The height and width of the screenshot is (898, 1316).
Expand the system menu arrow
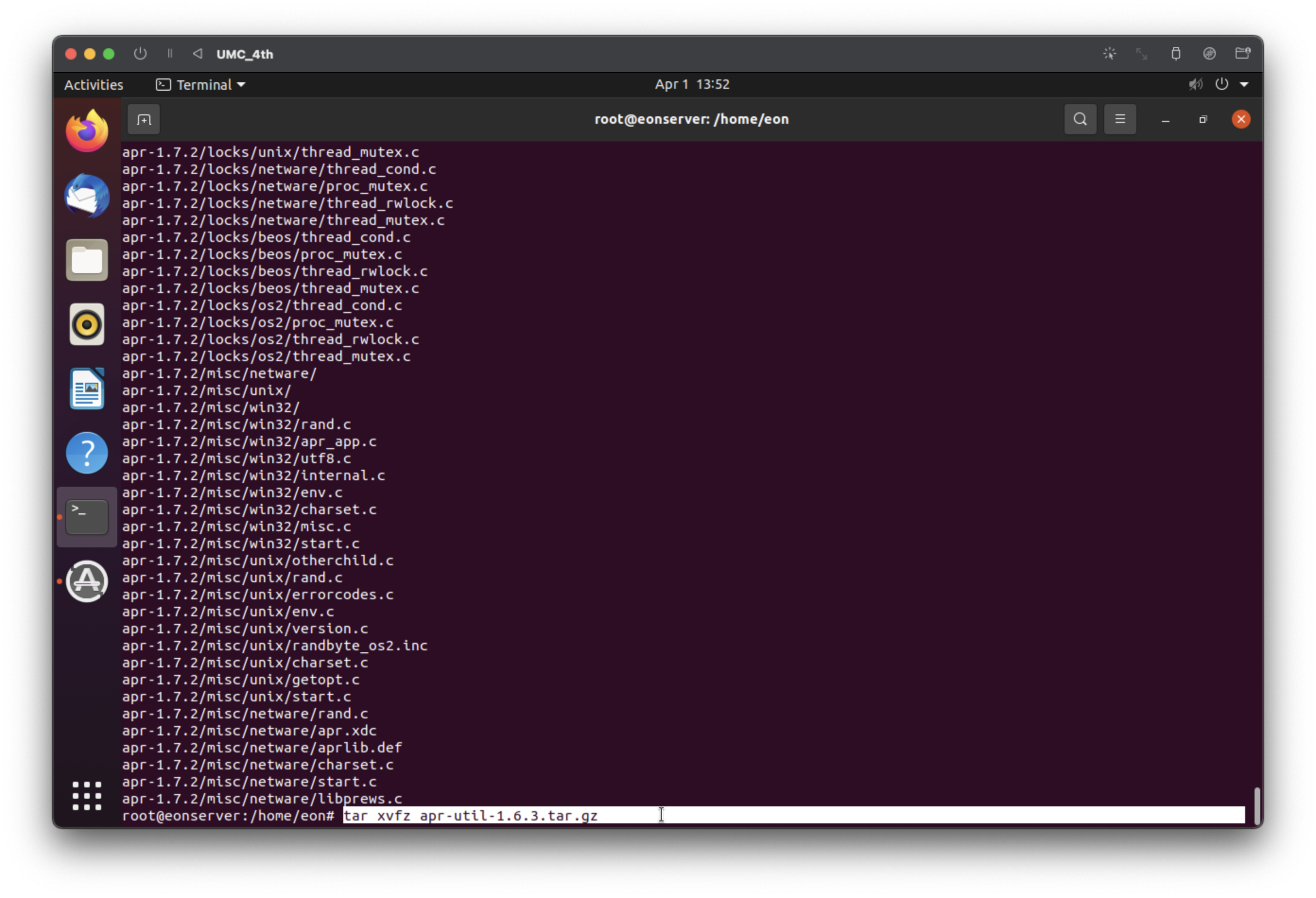click(x=1244, y=84)
